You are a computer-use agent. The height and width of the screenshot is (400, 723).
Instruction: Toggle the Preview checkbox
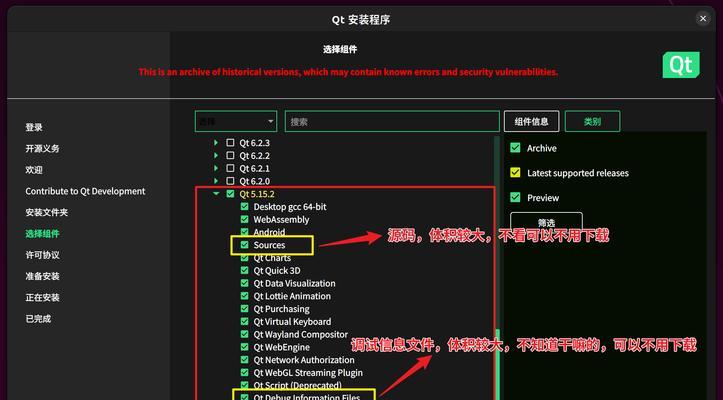515,197
